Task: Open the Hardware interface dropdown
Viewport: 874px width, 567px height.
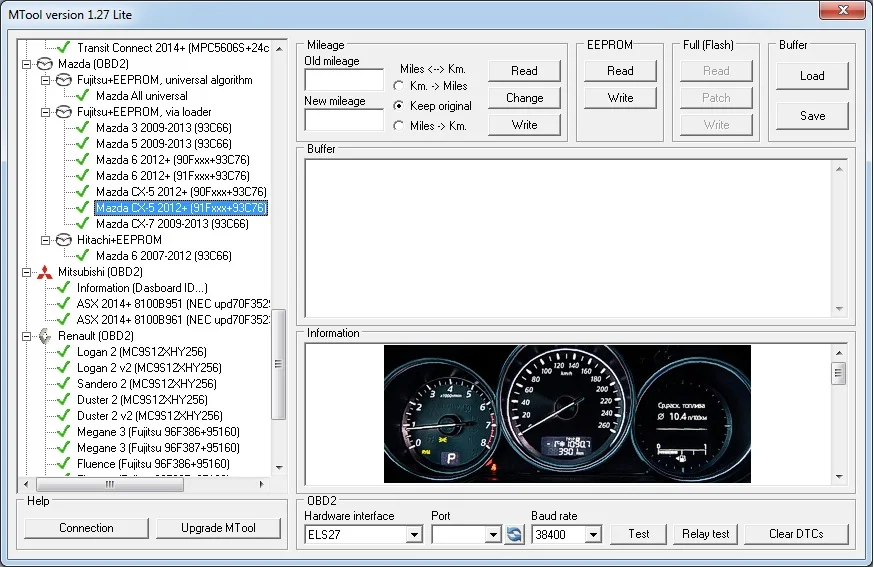Action: pyautogui.click(x=414, y=535)
